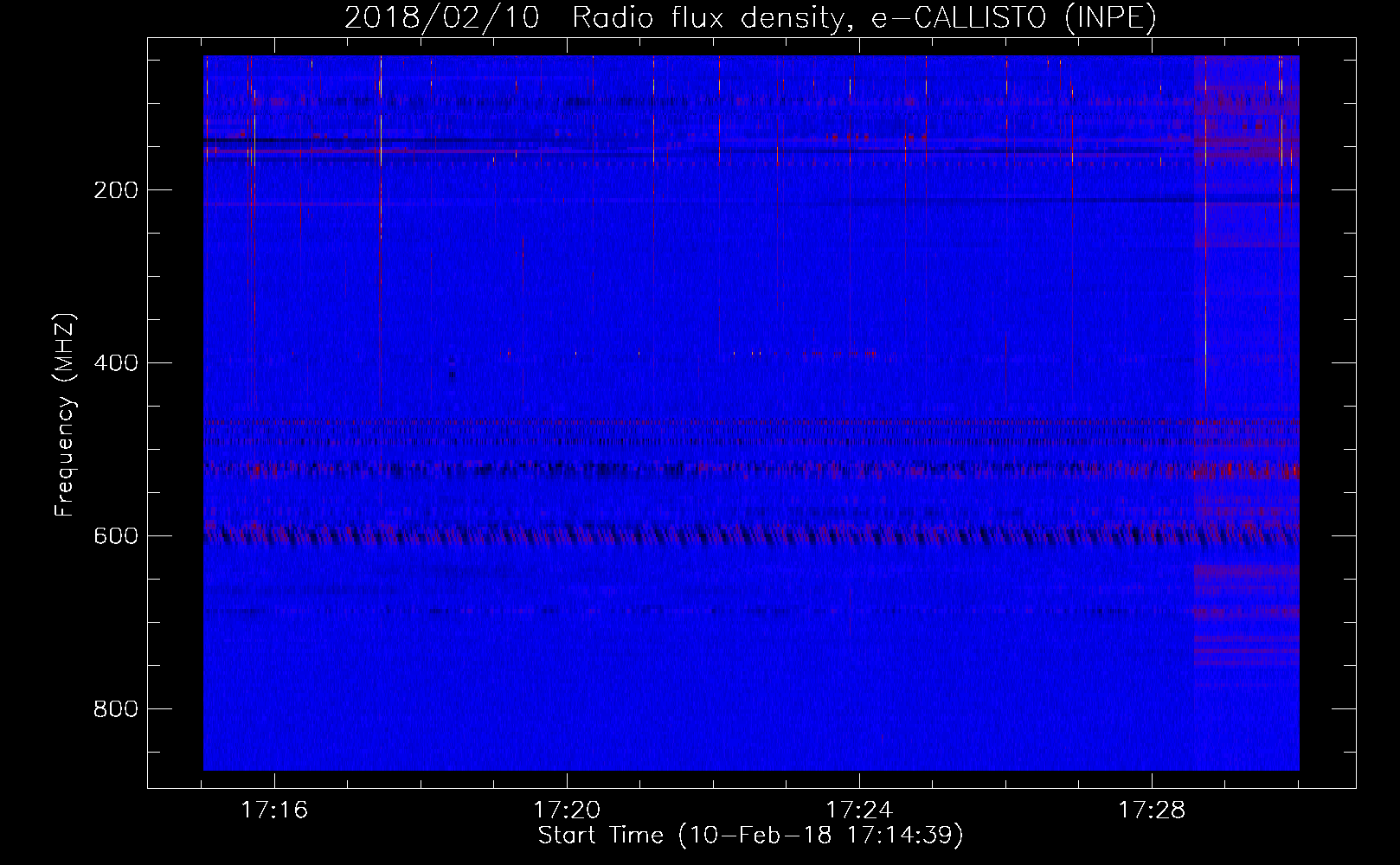Click the 600 frequency tick label
Viewport: 1400px width, 865px height.
(x=116, y=536)
